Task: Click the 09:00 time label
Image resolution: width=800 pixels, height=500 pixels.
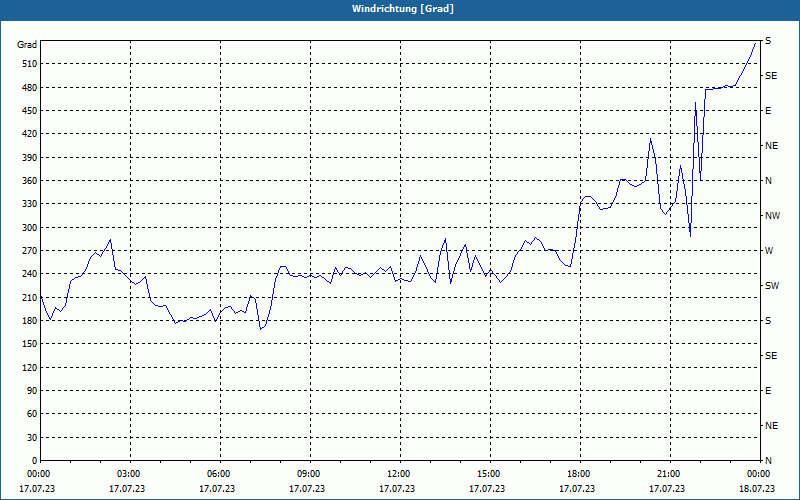Action: pos(308,474)
